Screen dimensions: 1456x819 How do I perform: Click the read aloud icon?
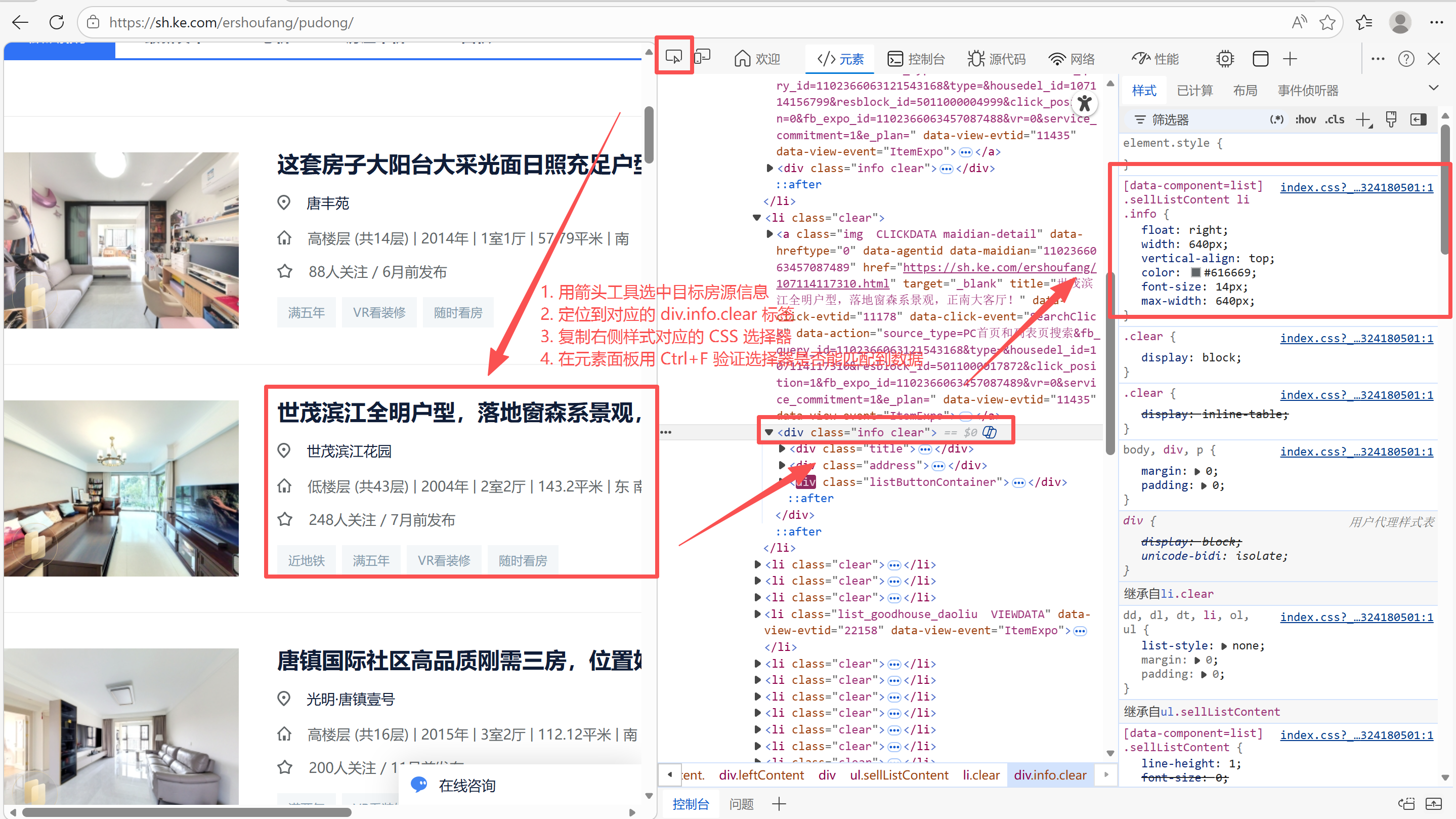coord(1299,23)
